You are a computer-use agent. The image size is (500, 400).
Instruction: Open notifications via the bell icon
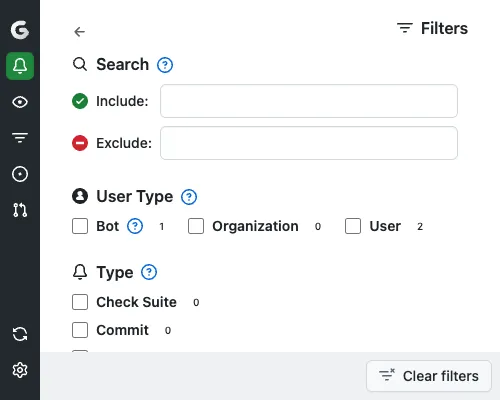click(x=20, y=66)
